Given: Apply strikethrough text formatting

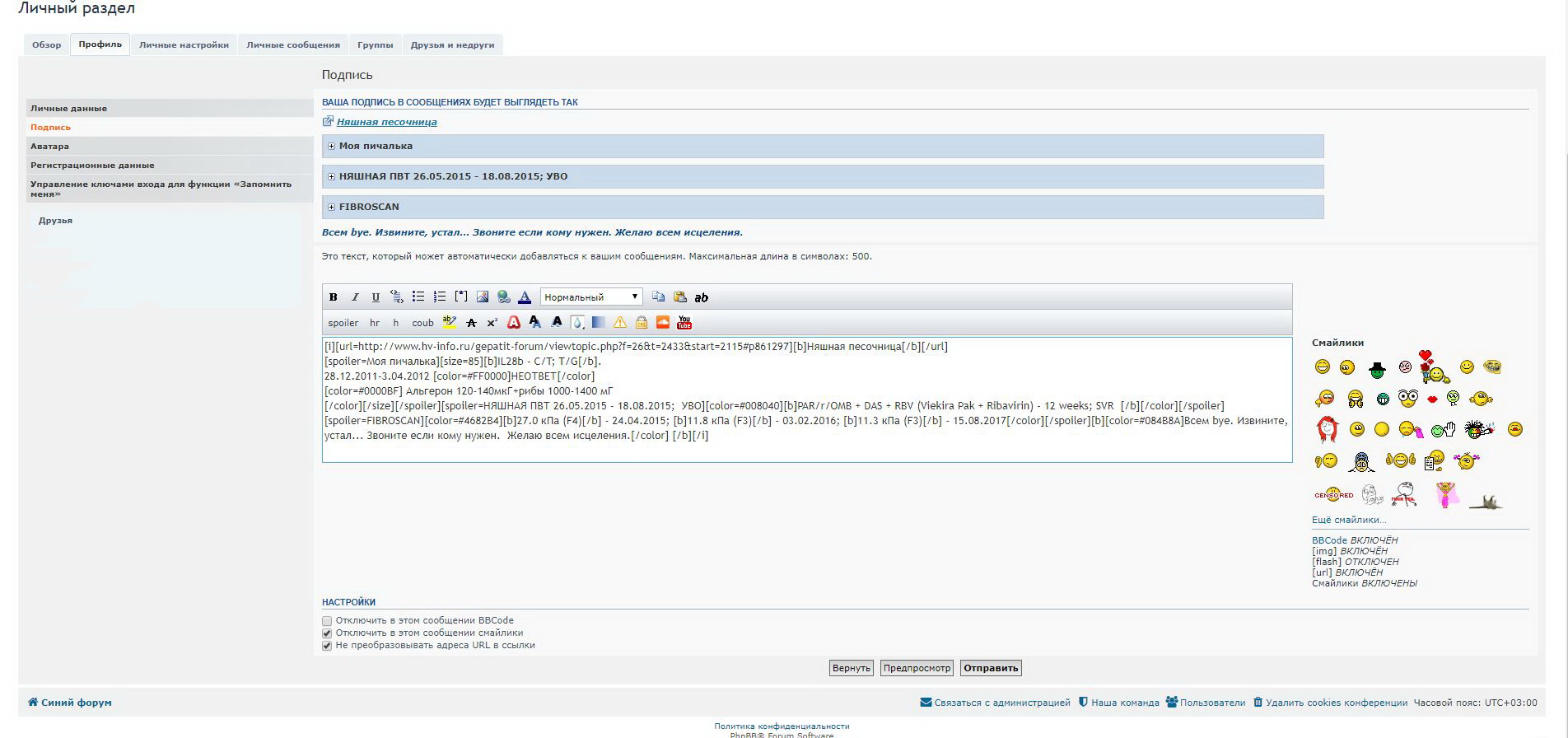Looking at the screenshot, I should coord(471,323).
